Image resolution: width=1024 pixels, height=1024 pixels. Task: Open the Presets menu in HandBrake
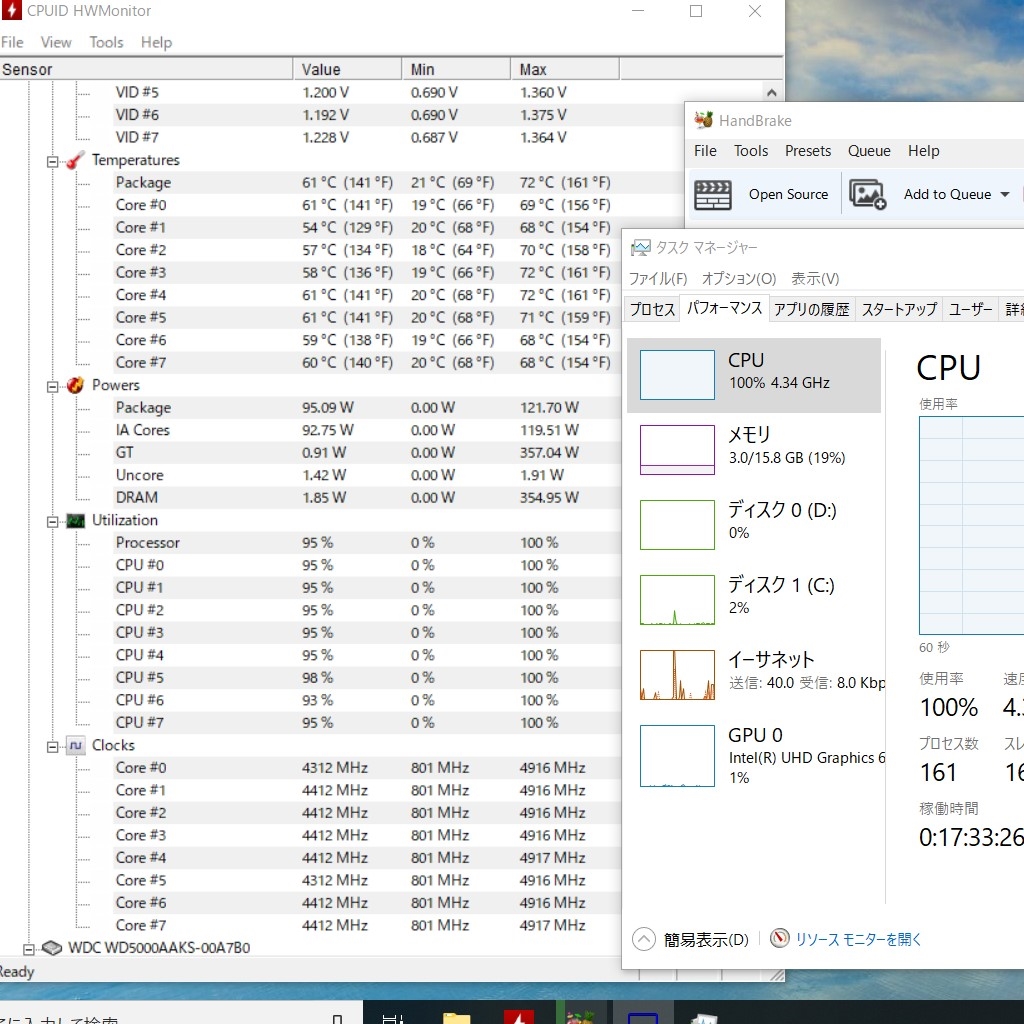[x=807, y=151]
